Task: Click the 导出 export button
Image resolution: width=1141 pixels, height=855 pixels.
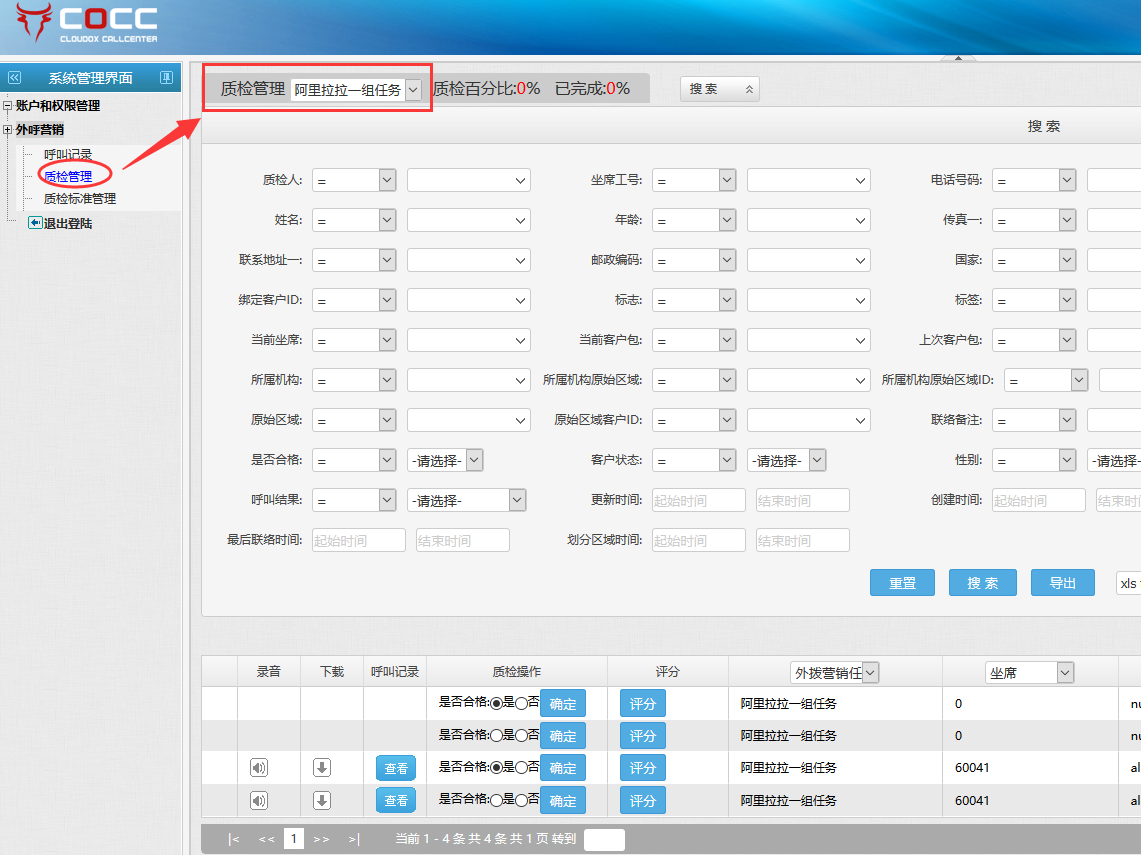Action: [x=1062, y=583]
